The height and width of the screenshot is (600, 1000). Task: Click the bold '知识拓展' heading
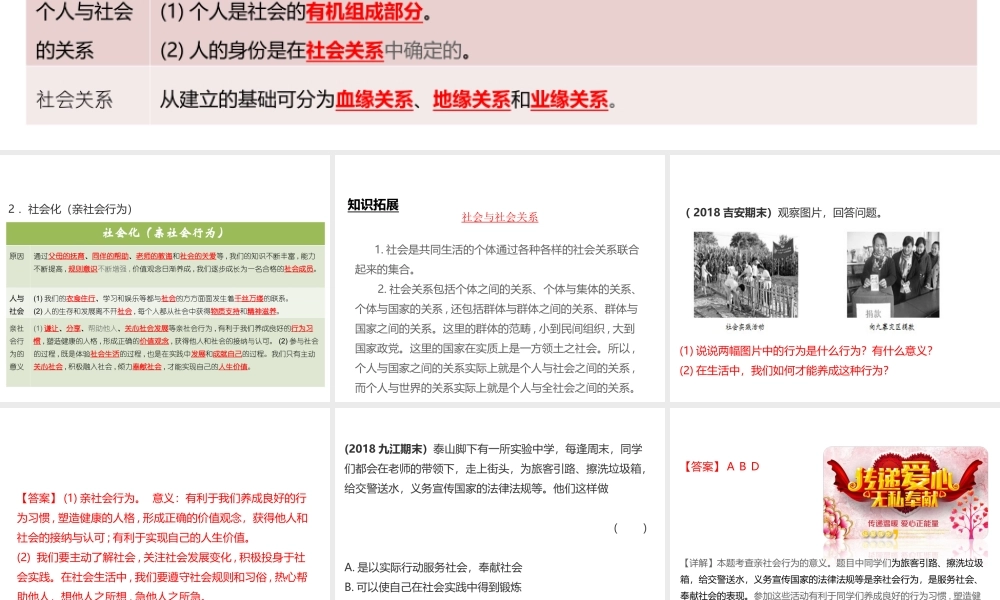[x=373, y=205]
